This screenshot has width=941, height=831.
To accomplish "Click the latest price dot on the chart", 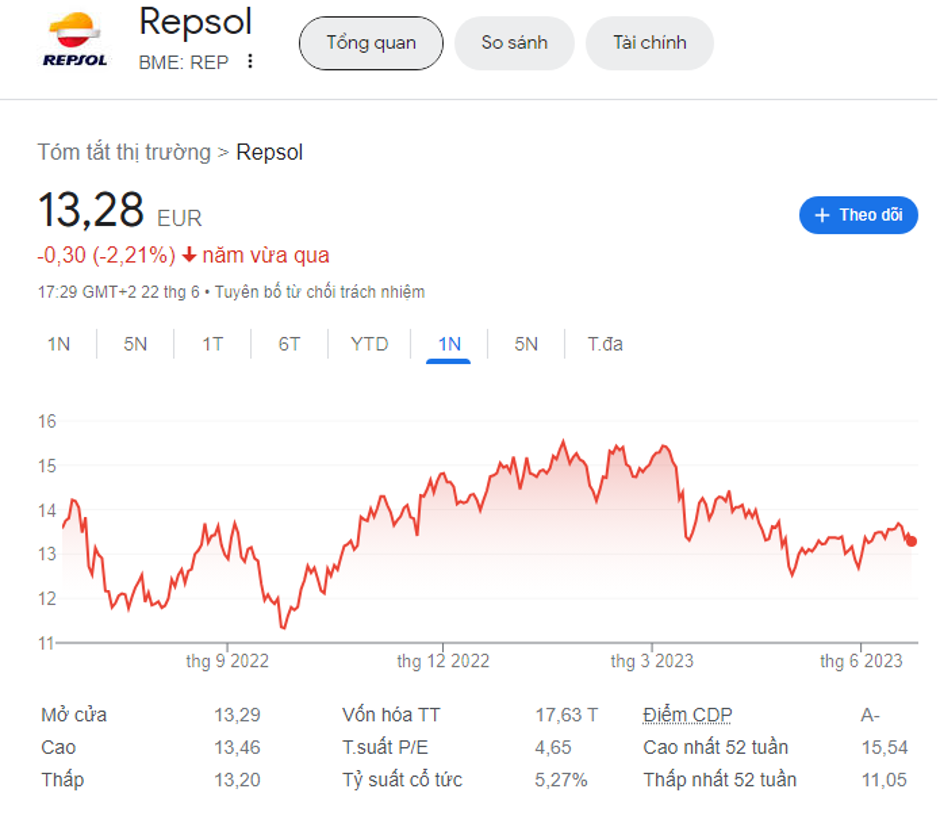I will [911, 540].
